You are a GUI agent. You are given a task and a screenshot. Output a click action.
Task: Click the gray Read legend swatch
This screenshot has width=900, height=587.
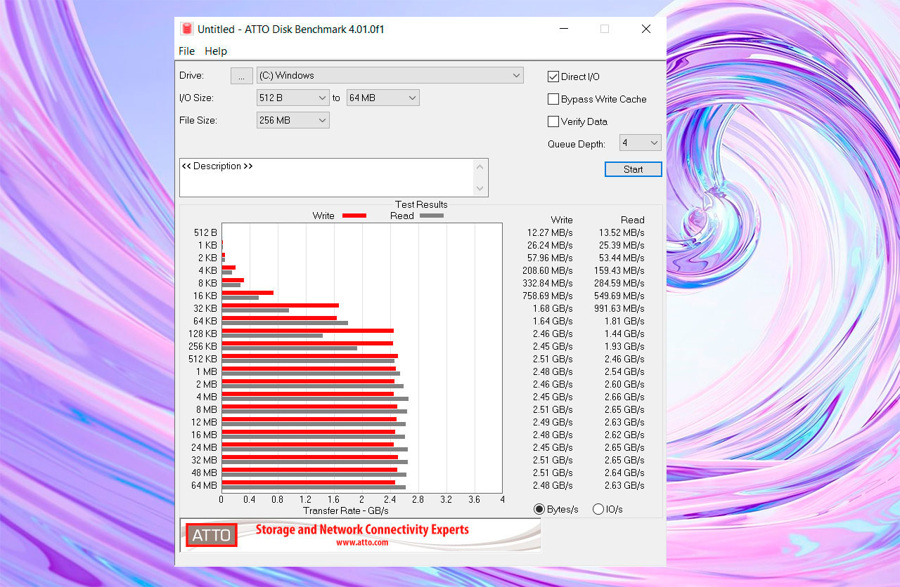pos(432,216)
